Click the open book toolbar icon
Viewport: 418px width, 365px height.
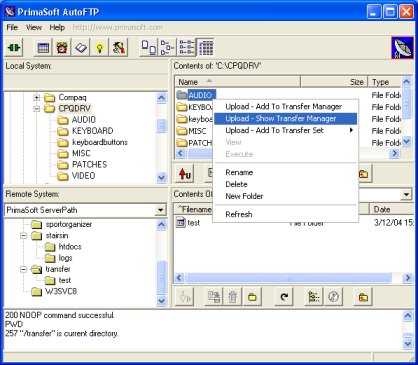81,48
